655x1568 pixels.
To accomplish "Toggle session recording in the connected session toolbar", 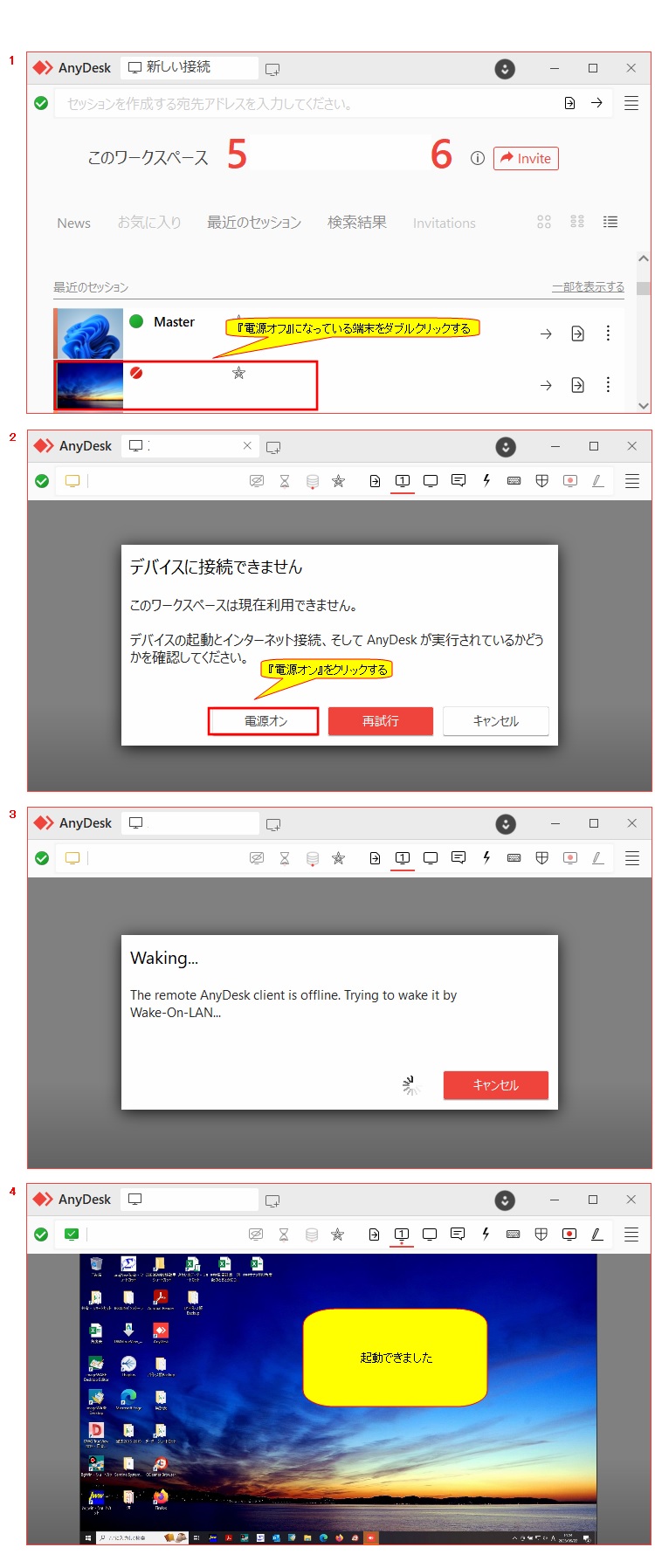I will (569, 1234).
